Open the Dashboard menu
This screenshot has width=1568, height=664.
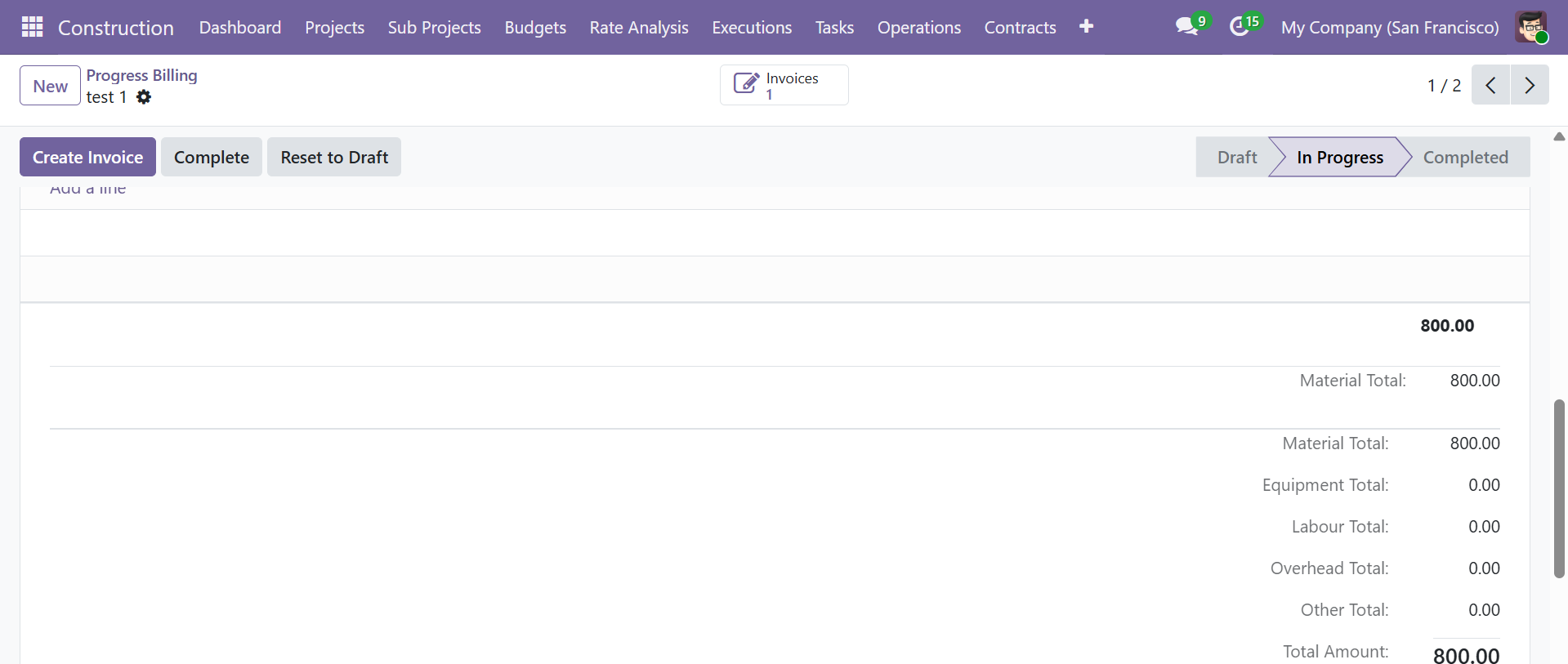[240, 28]
